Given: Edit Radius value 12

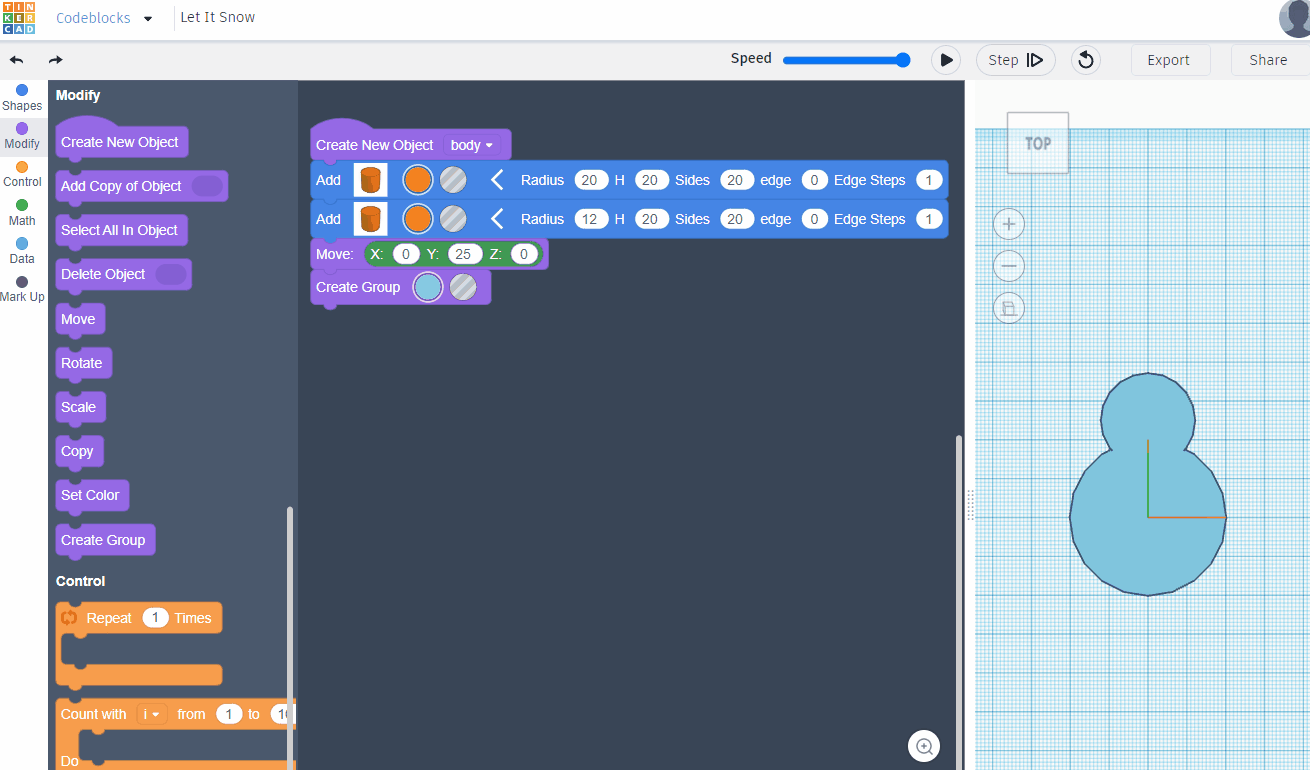Looking at the screenshot, I should coord(592,219).
